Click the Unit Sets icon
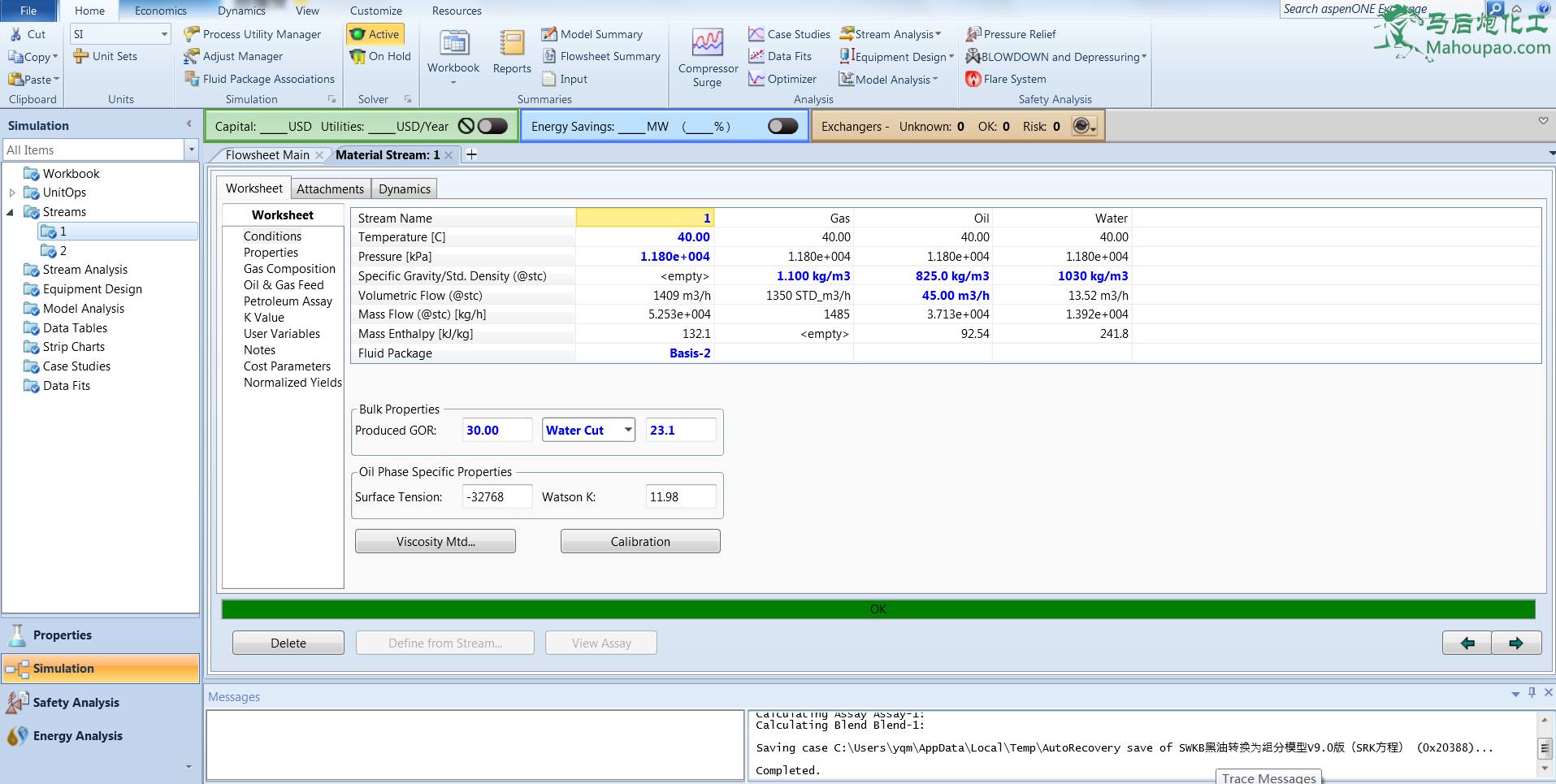The height and width of the screenshot is (784, 1556). click(80, 56)
